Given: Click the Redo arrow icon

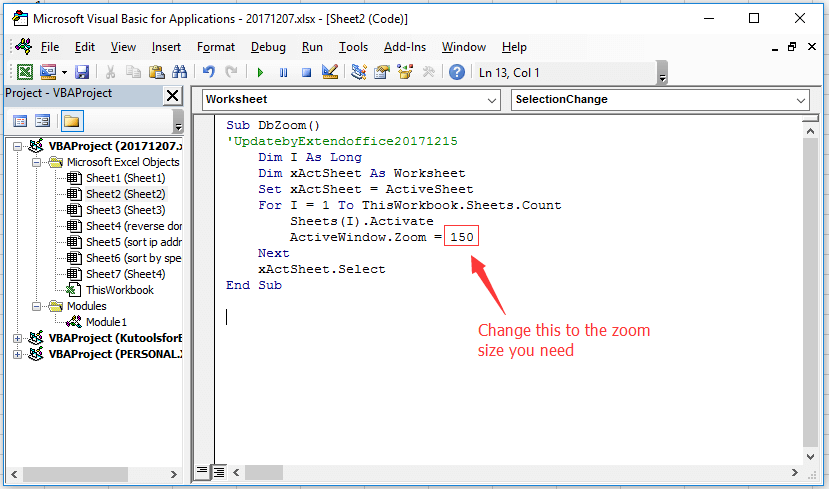Looking at the screenshot, I should pyautogui.click(x=231, y=72).
